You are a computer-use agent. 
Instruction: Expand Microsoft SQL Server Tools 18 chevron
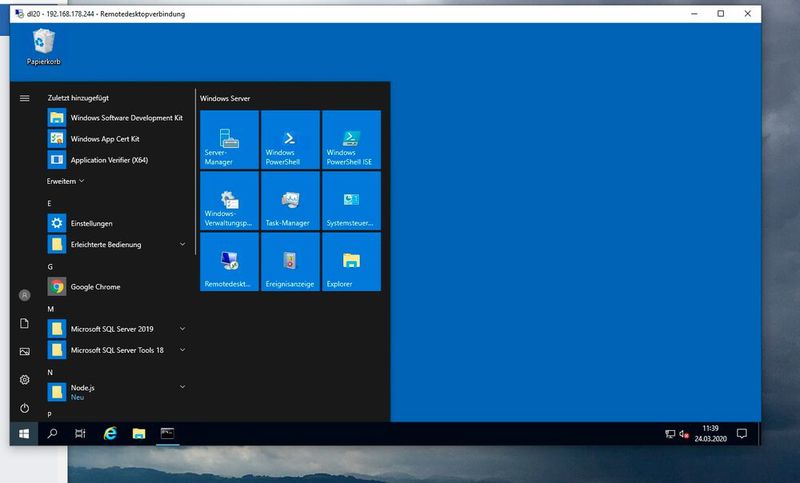coord(182,350)
